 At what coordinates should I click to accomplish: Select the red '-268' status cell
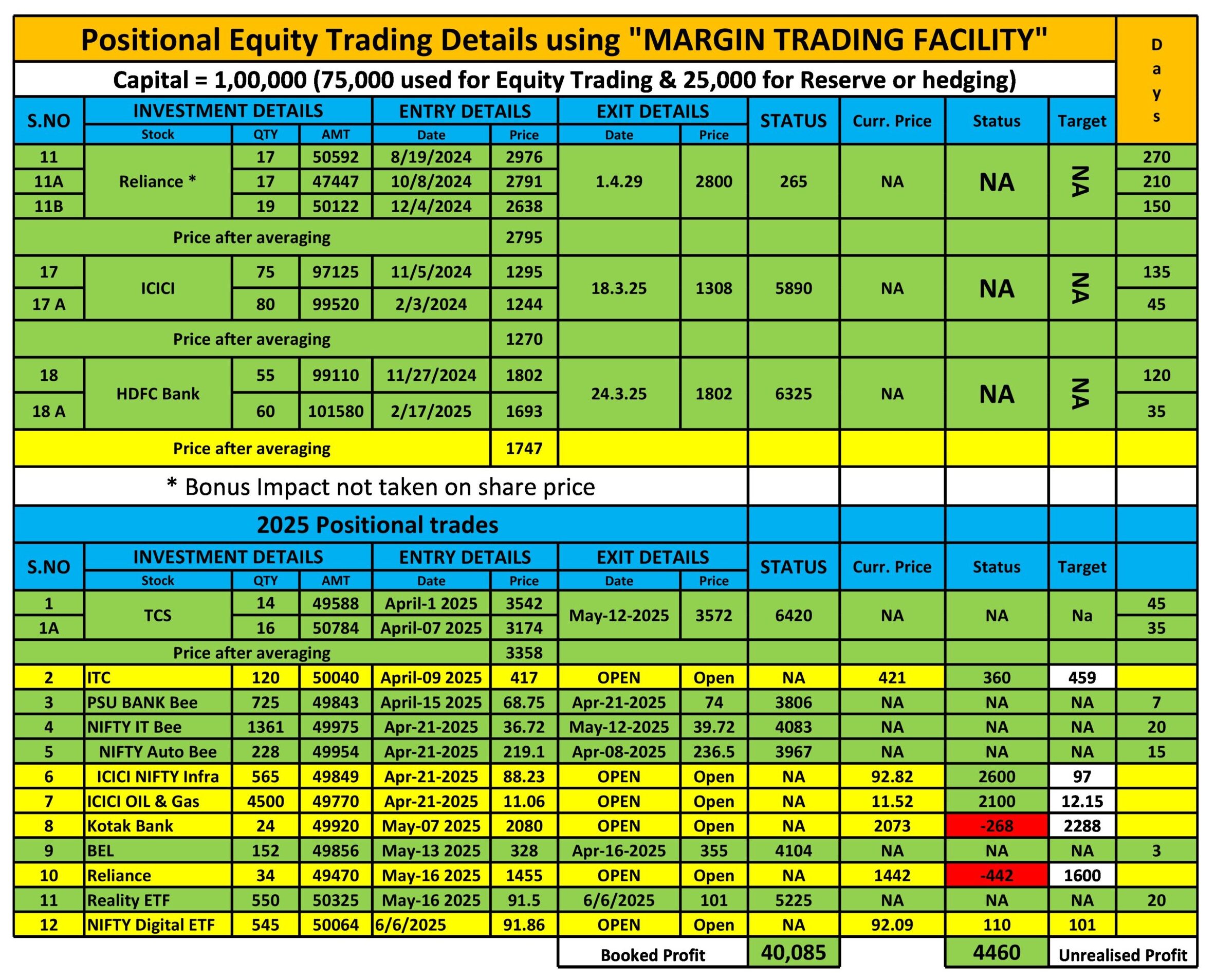(x=997, y=826)
